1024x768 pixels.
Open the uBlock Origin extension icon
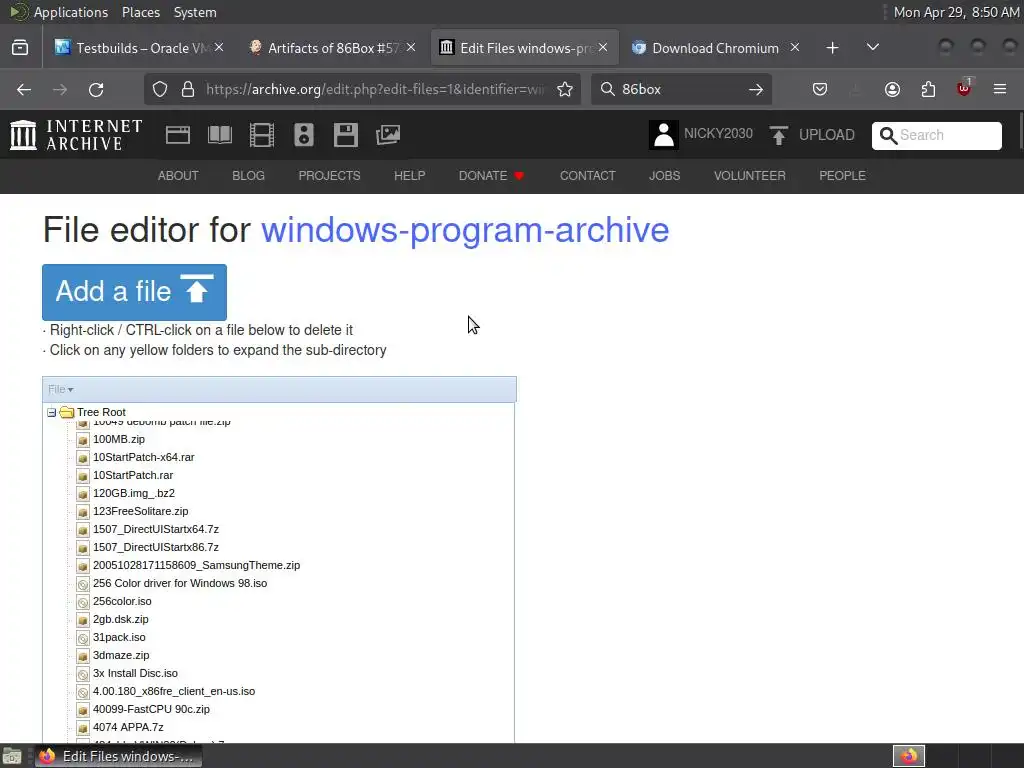pyautogui.click(x=964, y=89)
